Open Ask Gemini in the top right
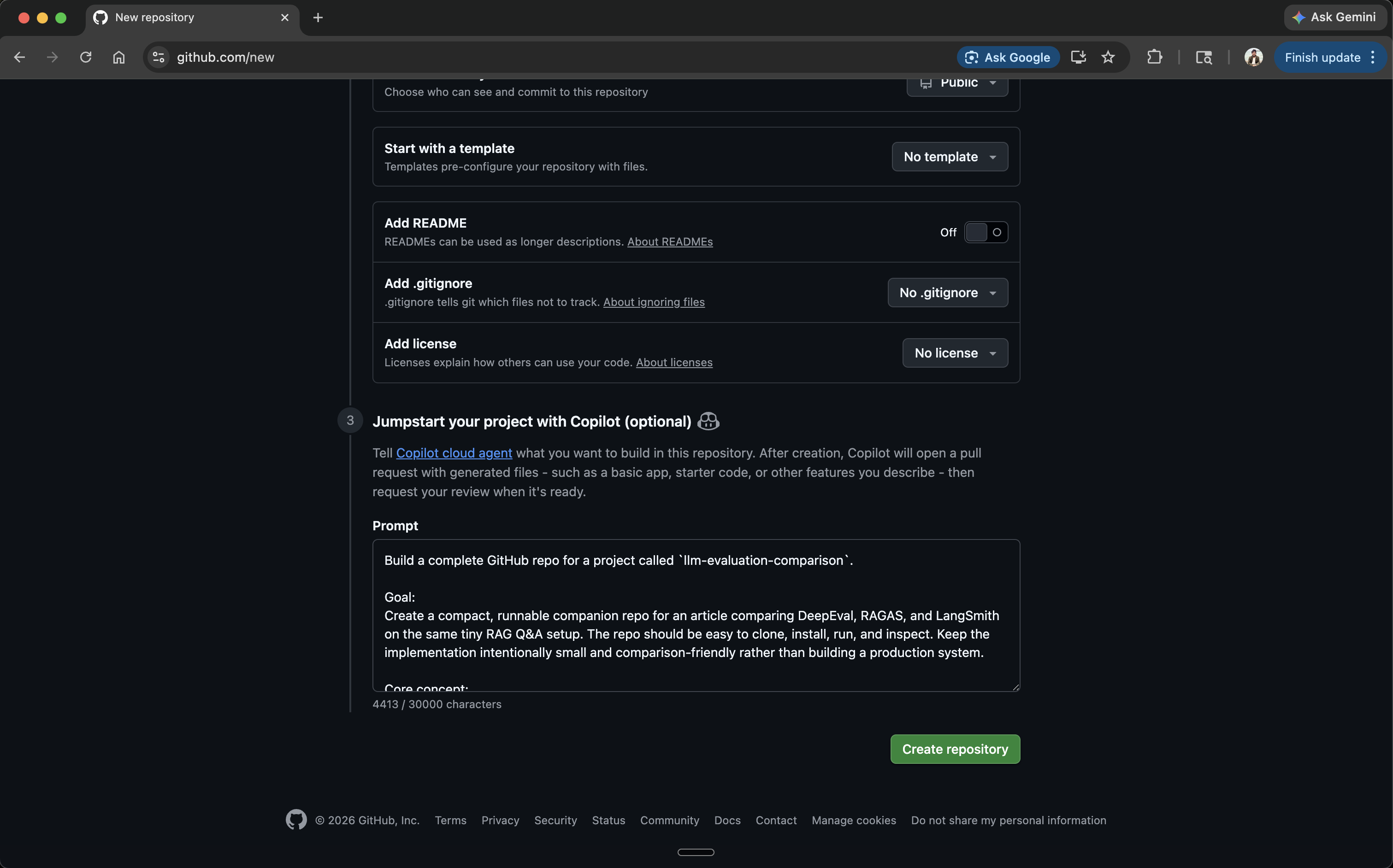Image resolution: width=1393 pixels, height=868 pixels. tap(1335, 17)
